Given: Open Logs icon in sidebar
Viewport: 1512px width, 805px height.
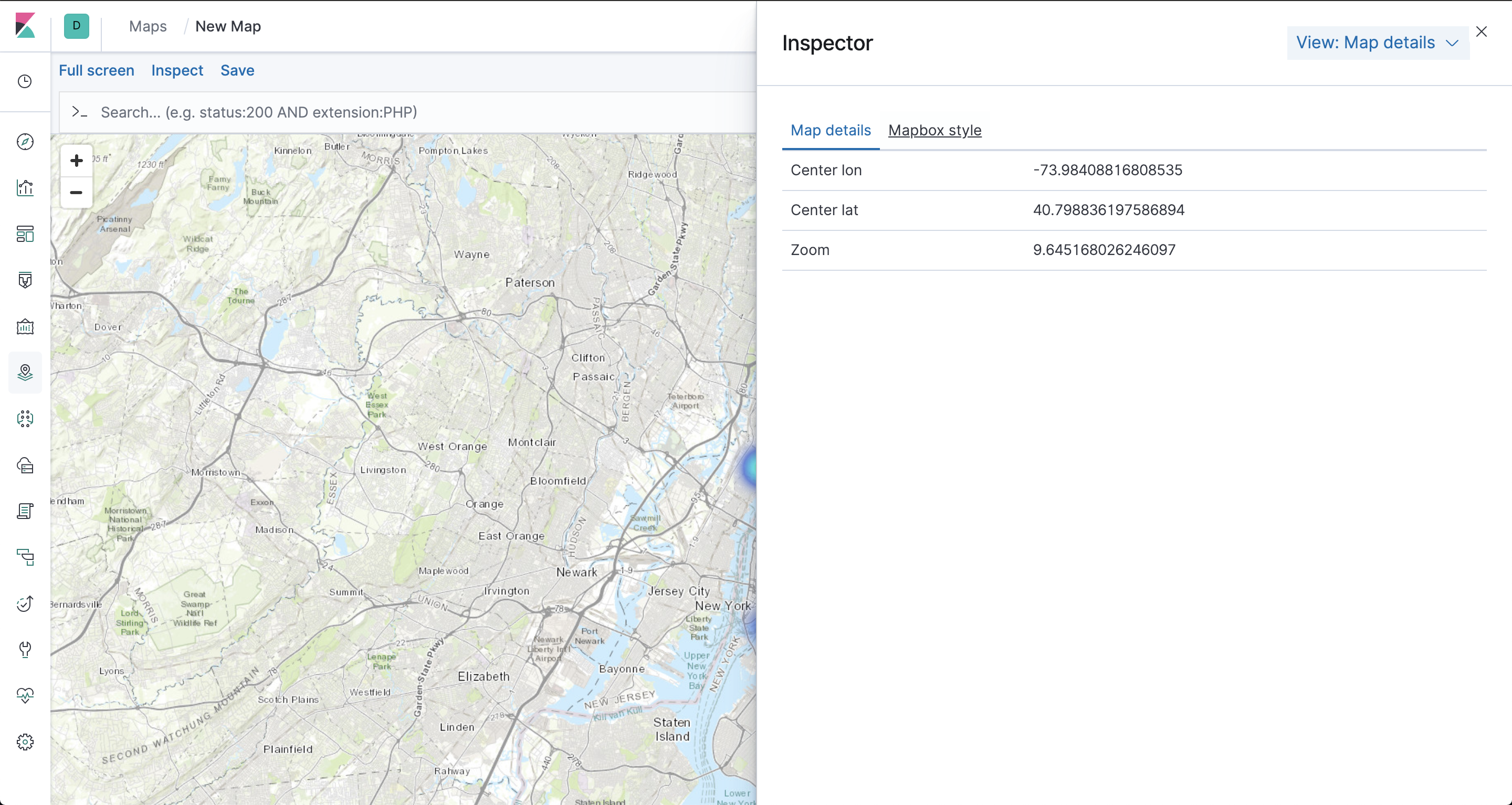Looking at the screenshot, I should coord(25,511).
